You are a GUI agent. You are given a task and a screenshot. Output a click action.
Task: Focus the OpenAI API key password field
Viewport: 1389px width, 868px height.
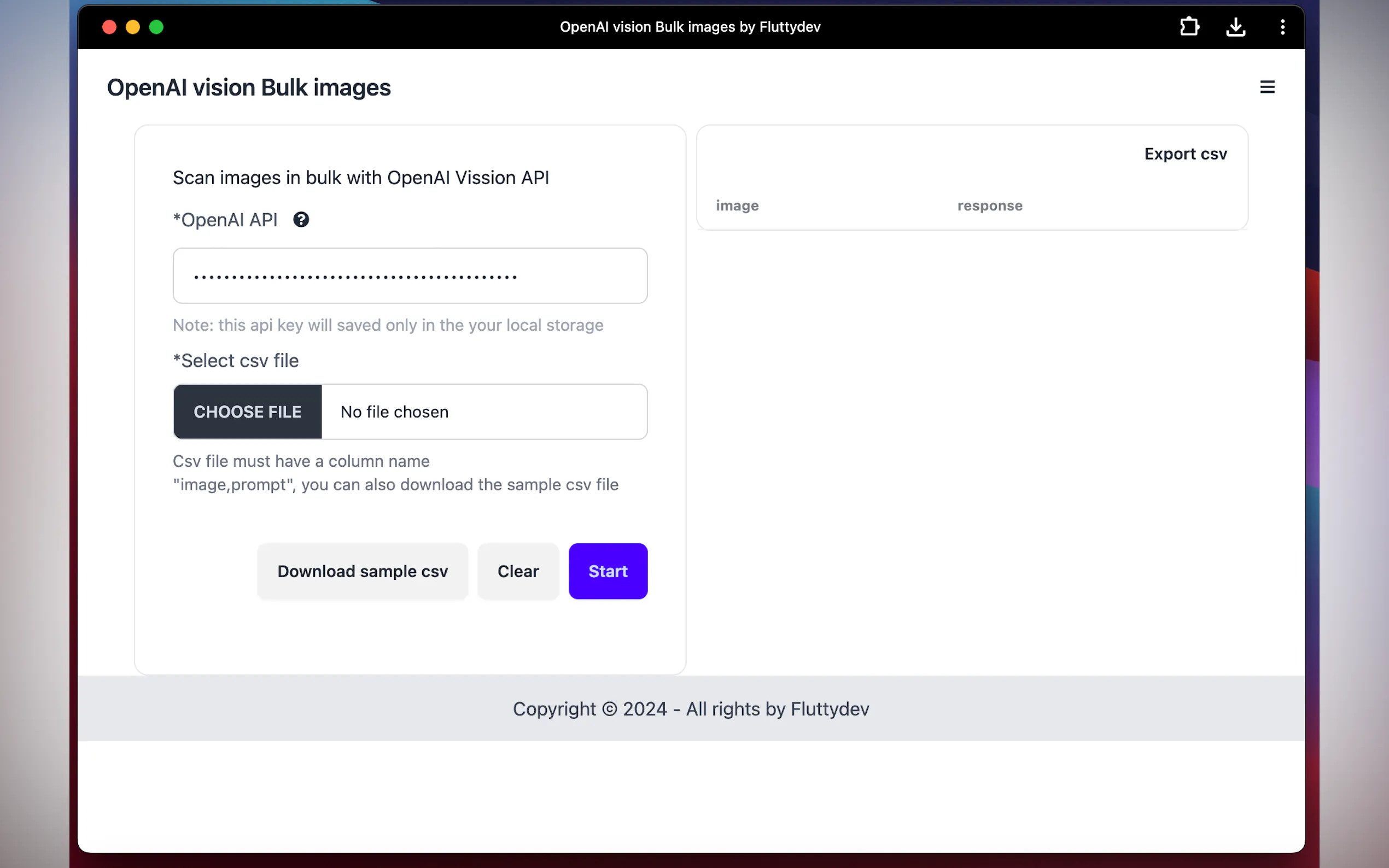click(410, 276)
